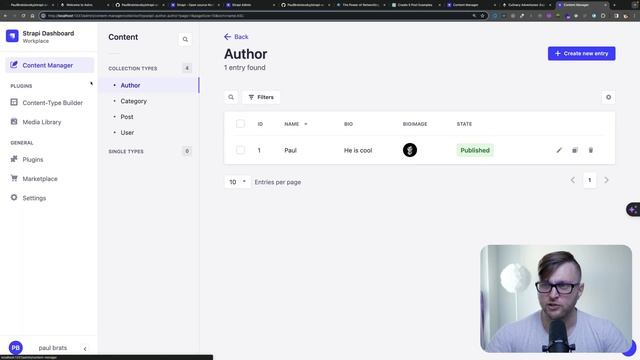
Task: Click the Plugins puzzle piece icon
Action: click(x=14, y=159)
